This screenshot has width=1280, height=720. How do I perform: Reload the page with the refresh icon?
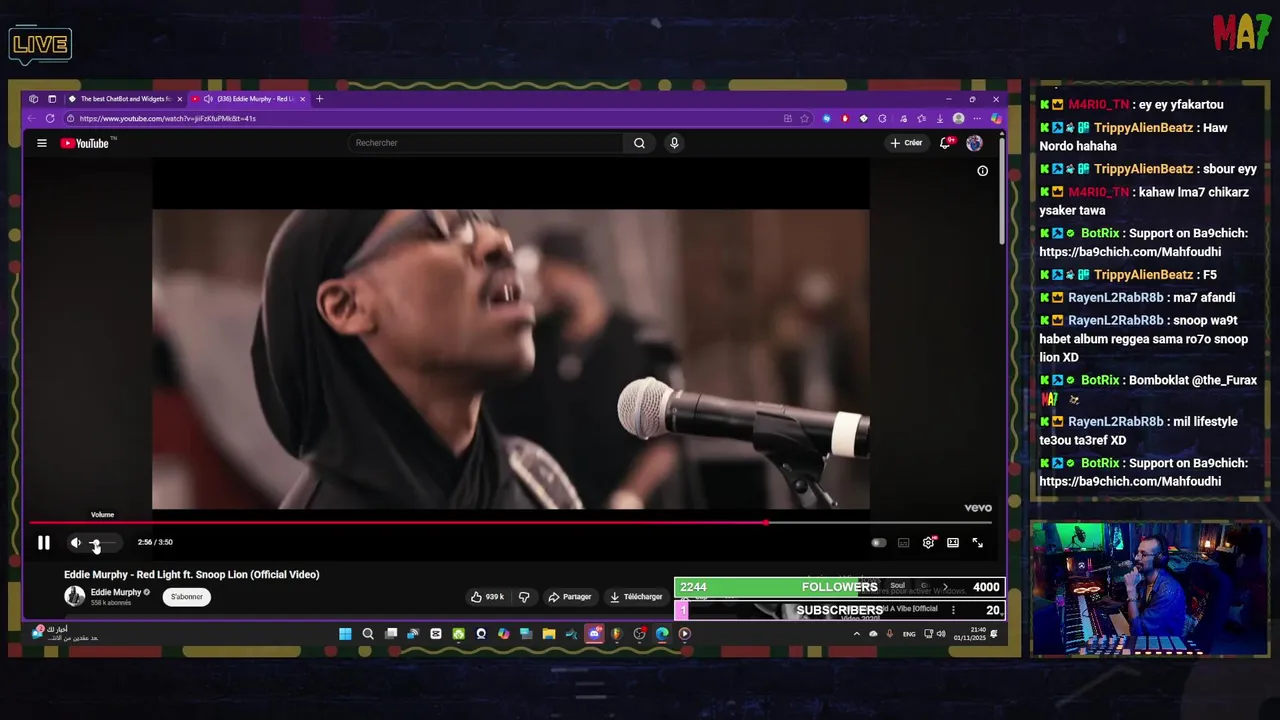click(x=51, y=118)
